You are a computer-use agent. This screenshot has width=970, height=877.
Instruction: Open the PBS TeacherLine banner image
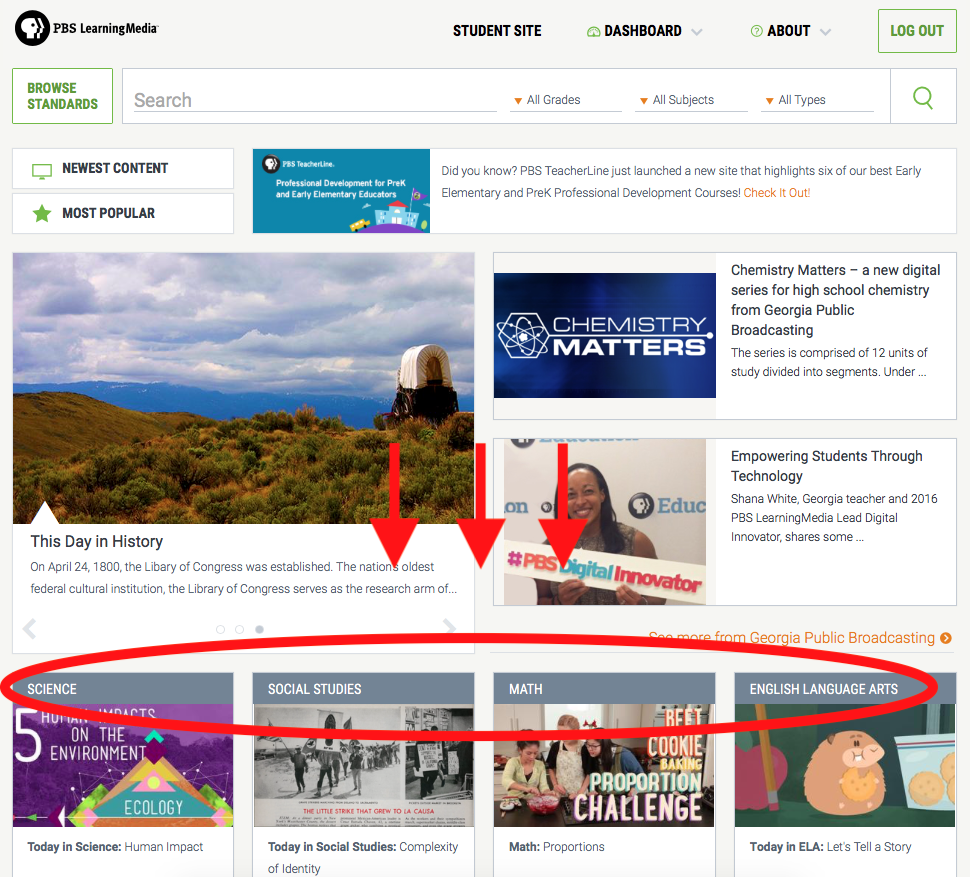pyautogui.click(x=341, y=190)
